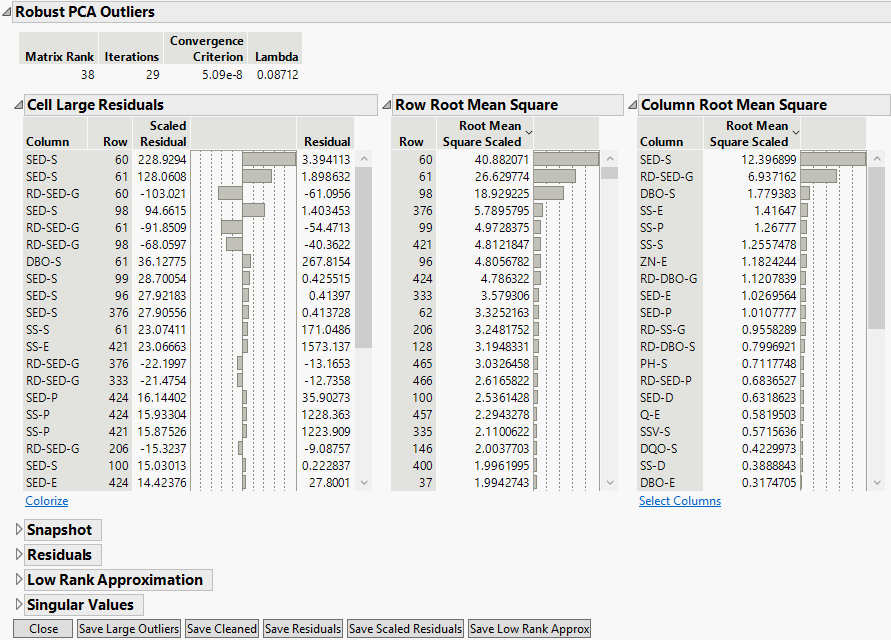The width and height of the screenshot is (891, 640).
Task: Expand the Snapshot section
Action: coord(19,530)
